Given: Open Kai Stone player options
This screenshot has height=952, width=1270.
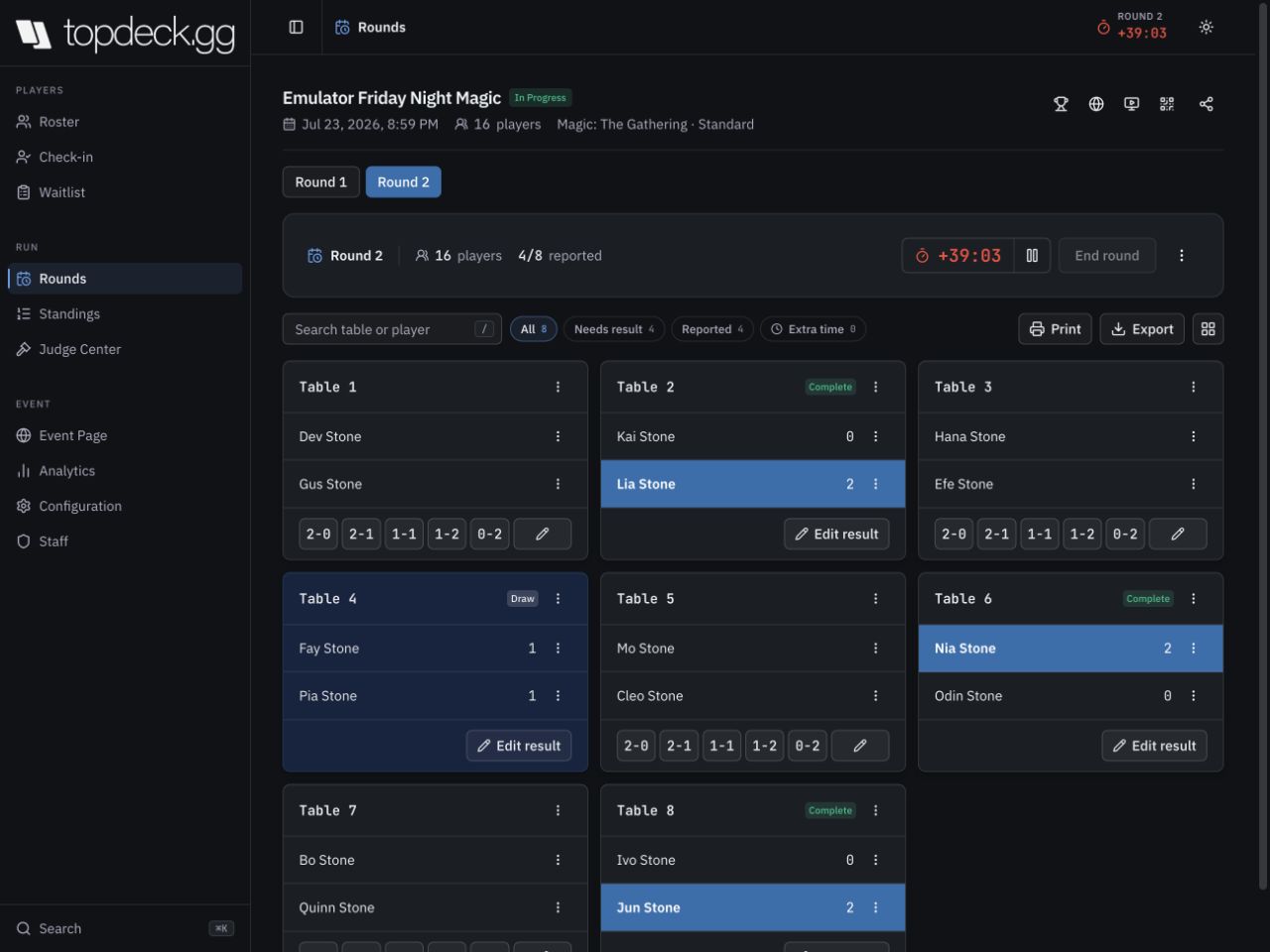Looking at the screenshot, I should tap(875, 436).
